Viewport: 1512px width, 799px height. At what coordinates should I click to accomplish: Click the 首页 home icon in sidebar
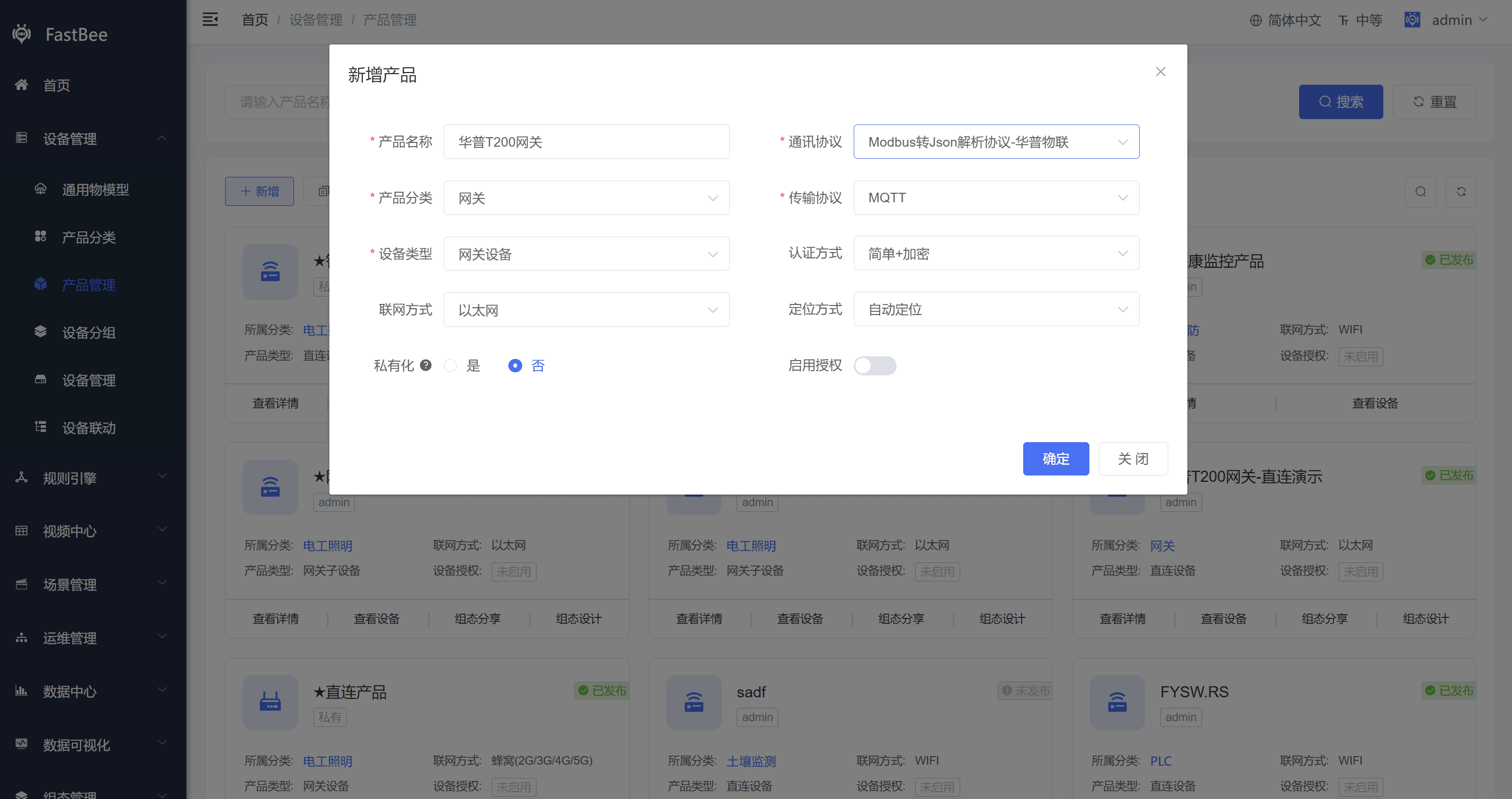(22, 85)
